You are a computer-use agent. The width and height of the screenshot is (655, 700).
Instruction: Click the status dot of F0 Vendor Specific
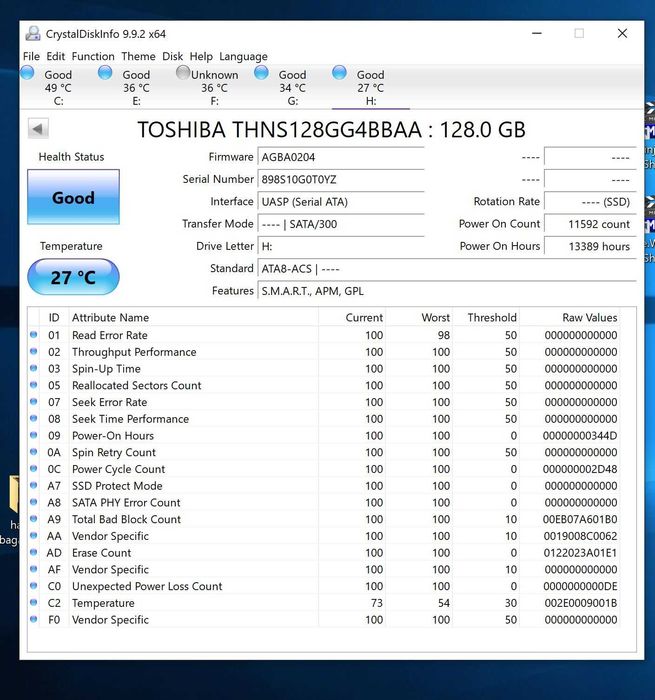(33, 619)
